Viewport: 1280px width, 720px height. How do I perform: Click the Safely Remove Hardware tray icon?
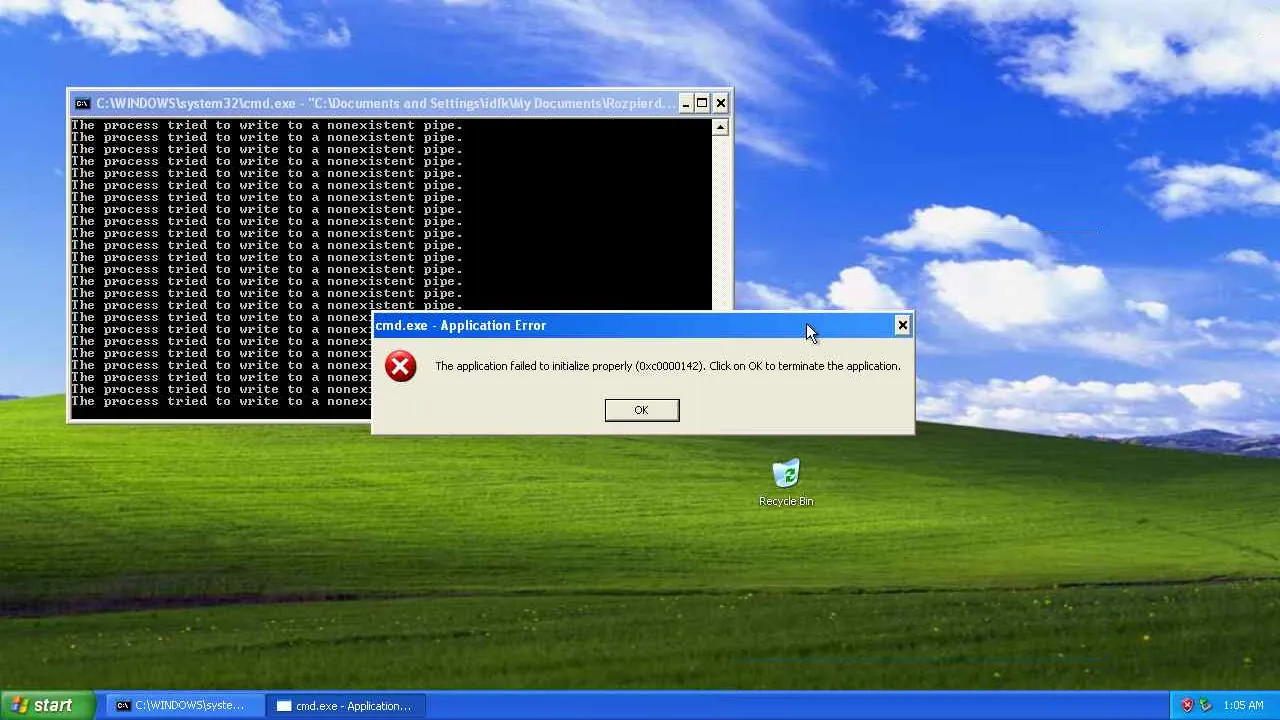pos(1205,705)
